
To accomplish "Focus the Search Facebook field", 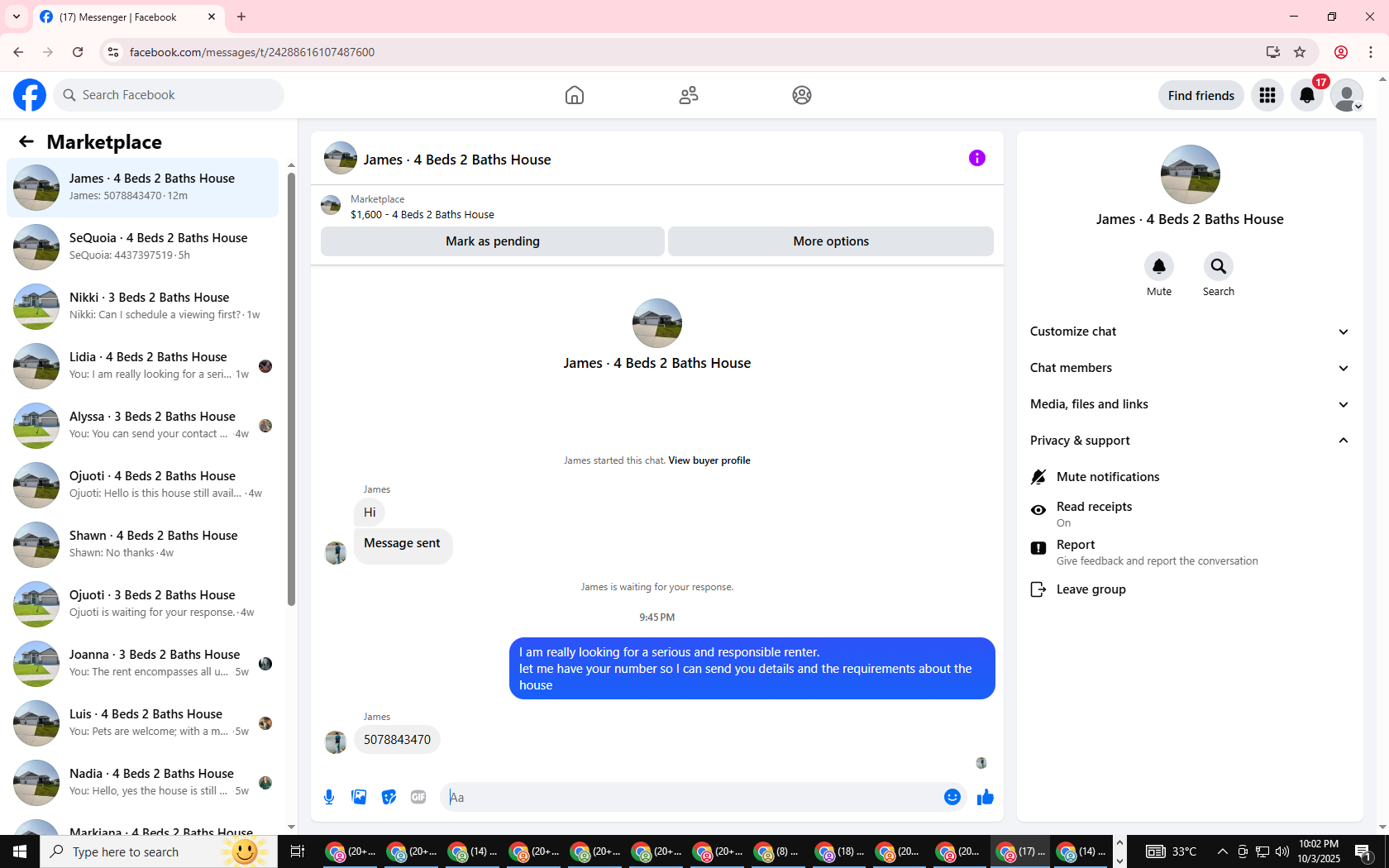I will coord(169,95).
